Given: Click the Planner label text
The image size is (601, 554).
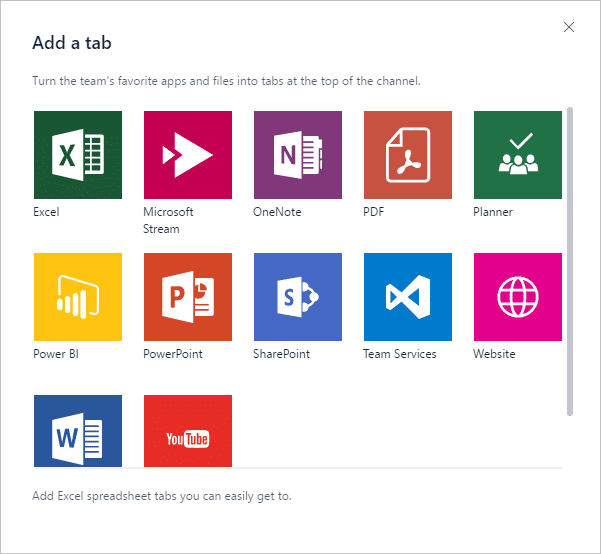Looking at the screenshot, I should (x=493, y=212).
